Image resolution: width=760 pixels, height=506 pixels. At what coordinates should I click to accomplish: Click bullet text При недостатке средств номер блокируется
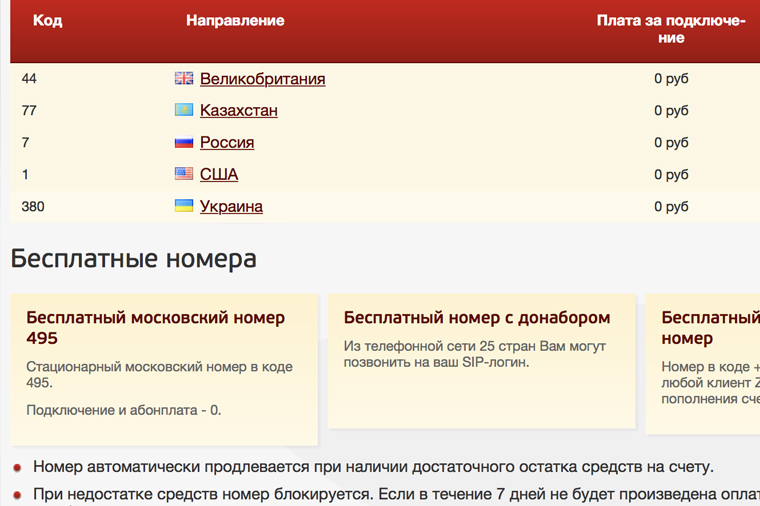point(203,494)
